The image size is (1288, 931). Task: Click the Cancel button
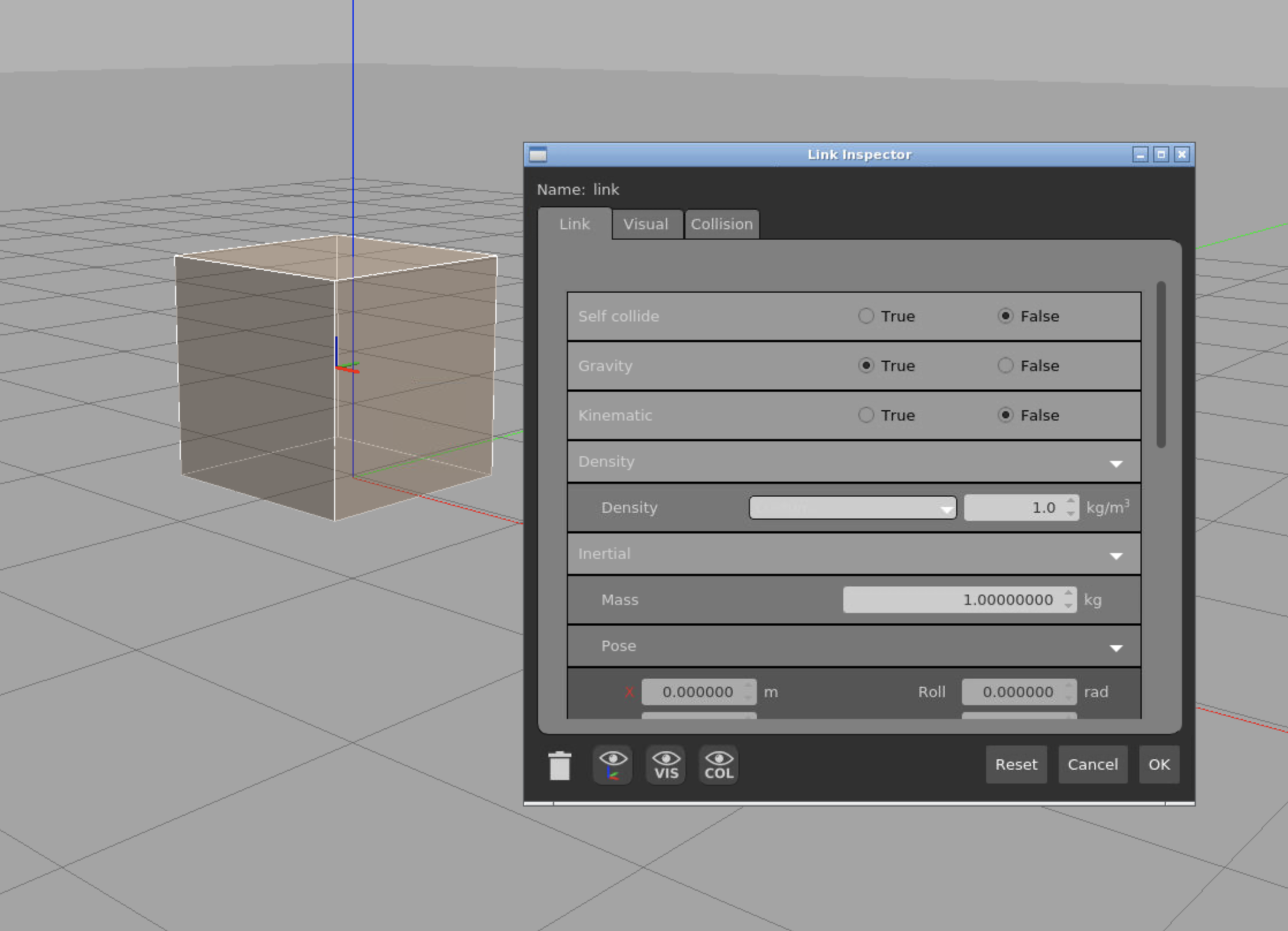click(x=1093, y=765)
